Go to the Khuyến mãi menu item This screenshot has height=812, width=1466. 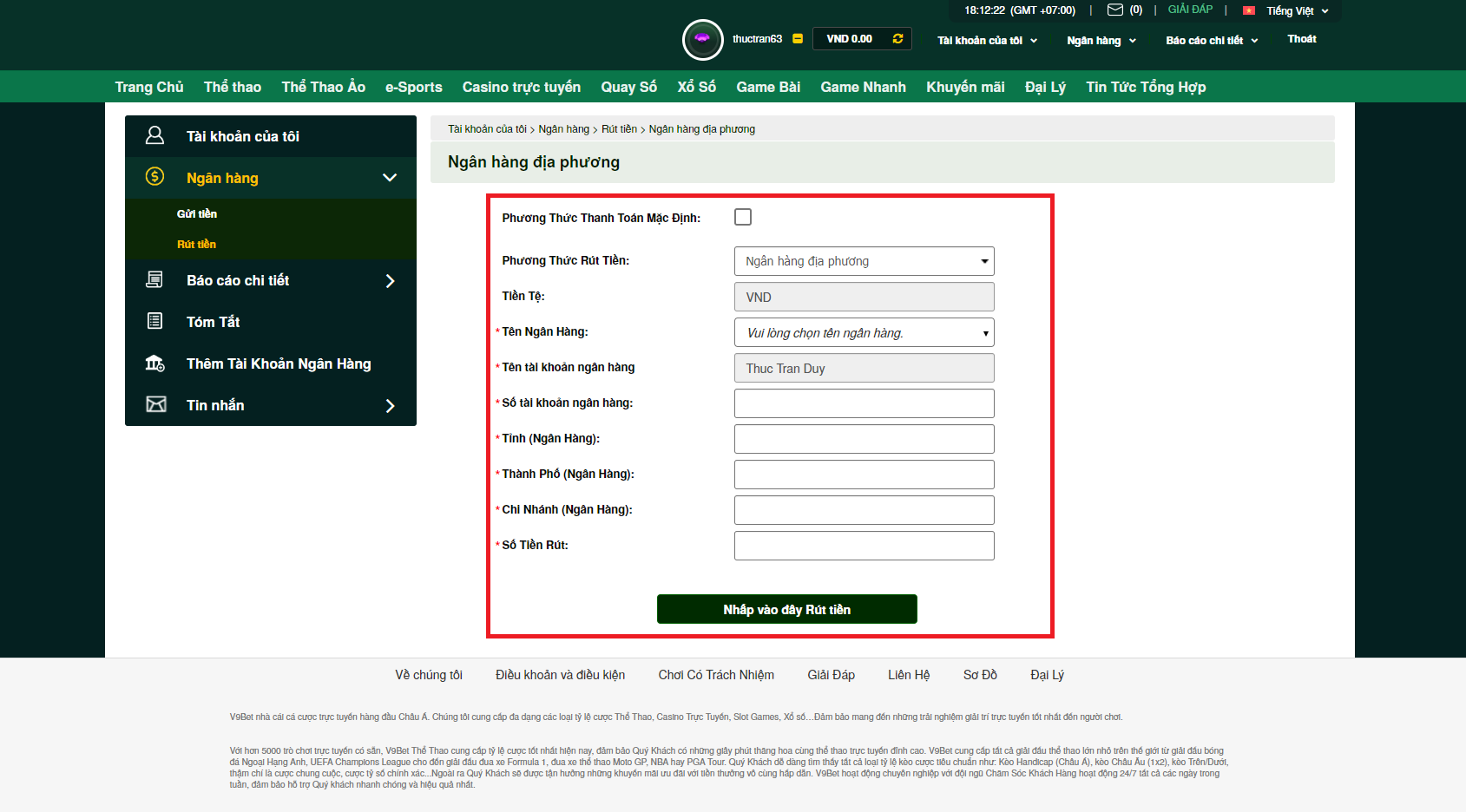click(965, 87)
